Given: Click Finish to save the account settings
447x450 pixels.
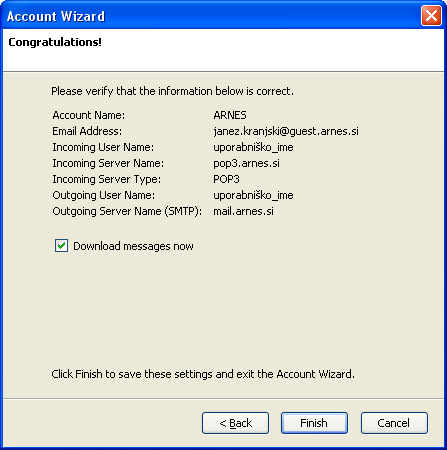Looking at the screenshot, I should [314, 423].
